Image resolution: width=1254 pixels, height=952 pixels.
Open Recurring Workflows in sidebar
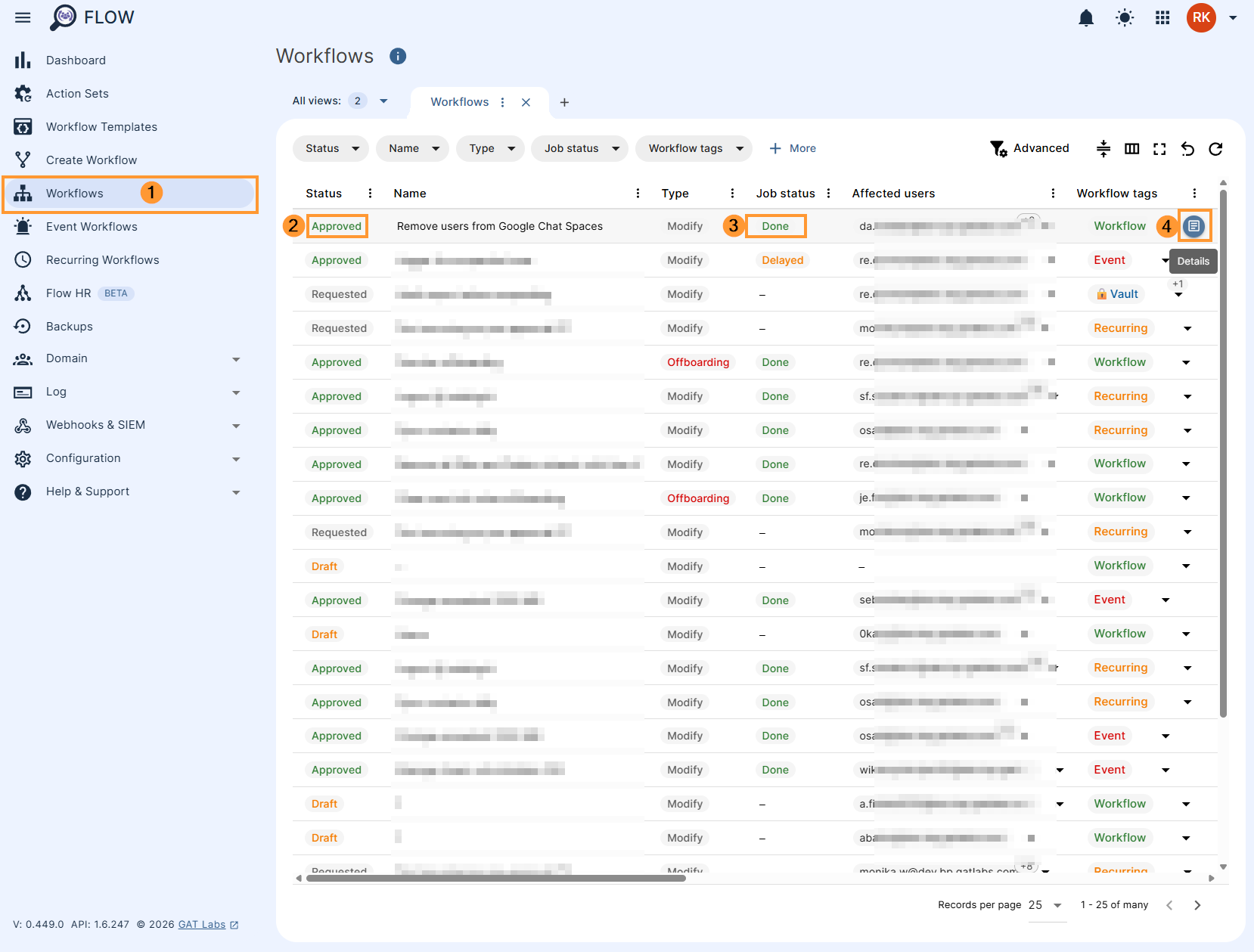coord(102,260)
